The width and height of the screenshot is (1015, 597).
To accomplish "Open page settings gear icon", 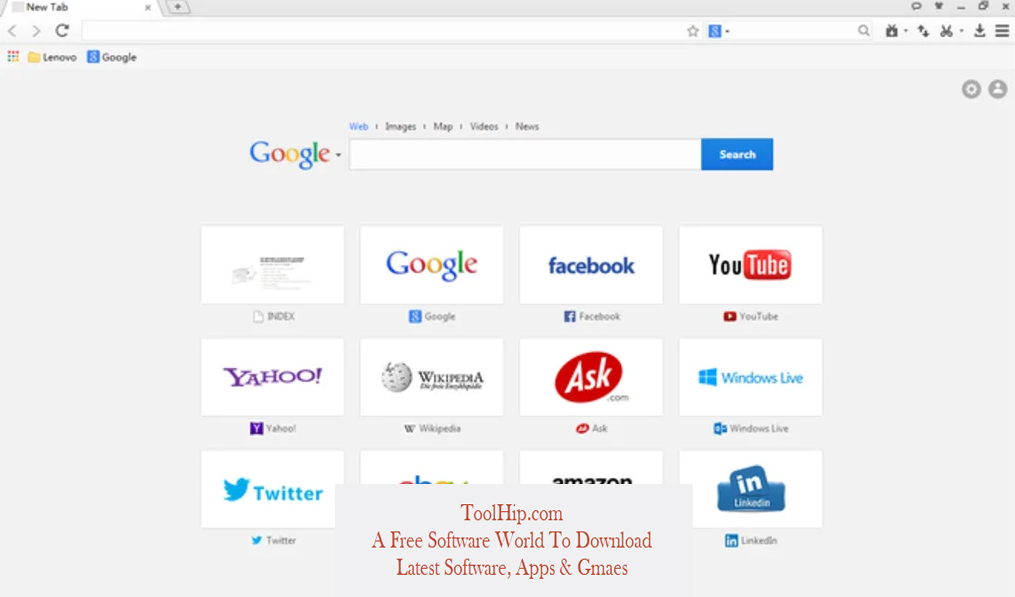I will click(971, 89).
